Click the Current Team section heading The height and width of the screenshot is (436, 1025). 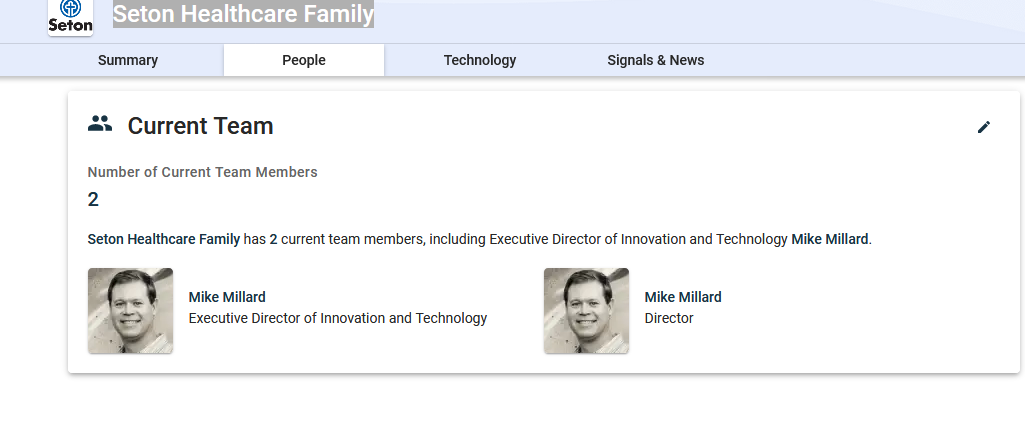point(200,126)
